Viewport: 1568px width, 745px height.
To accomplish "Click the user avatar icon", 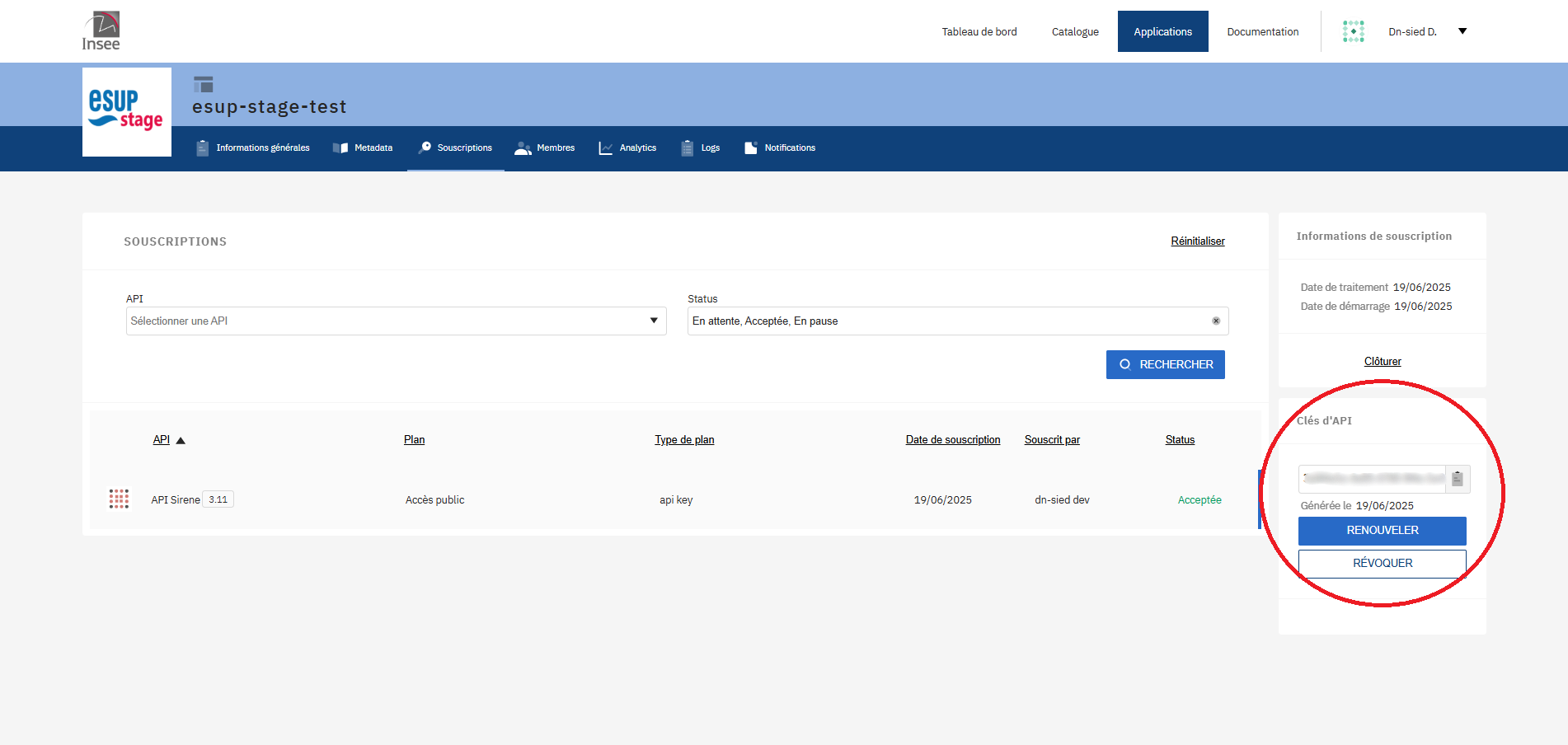I will (x=1353, y=32).
